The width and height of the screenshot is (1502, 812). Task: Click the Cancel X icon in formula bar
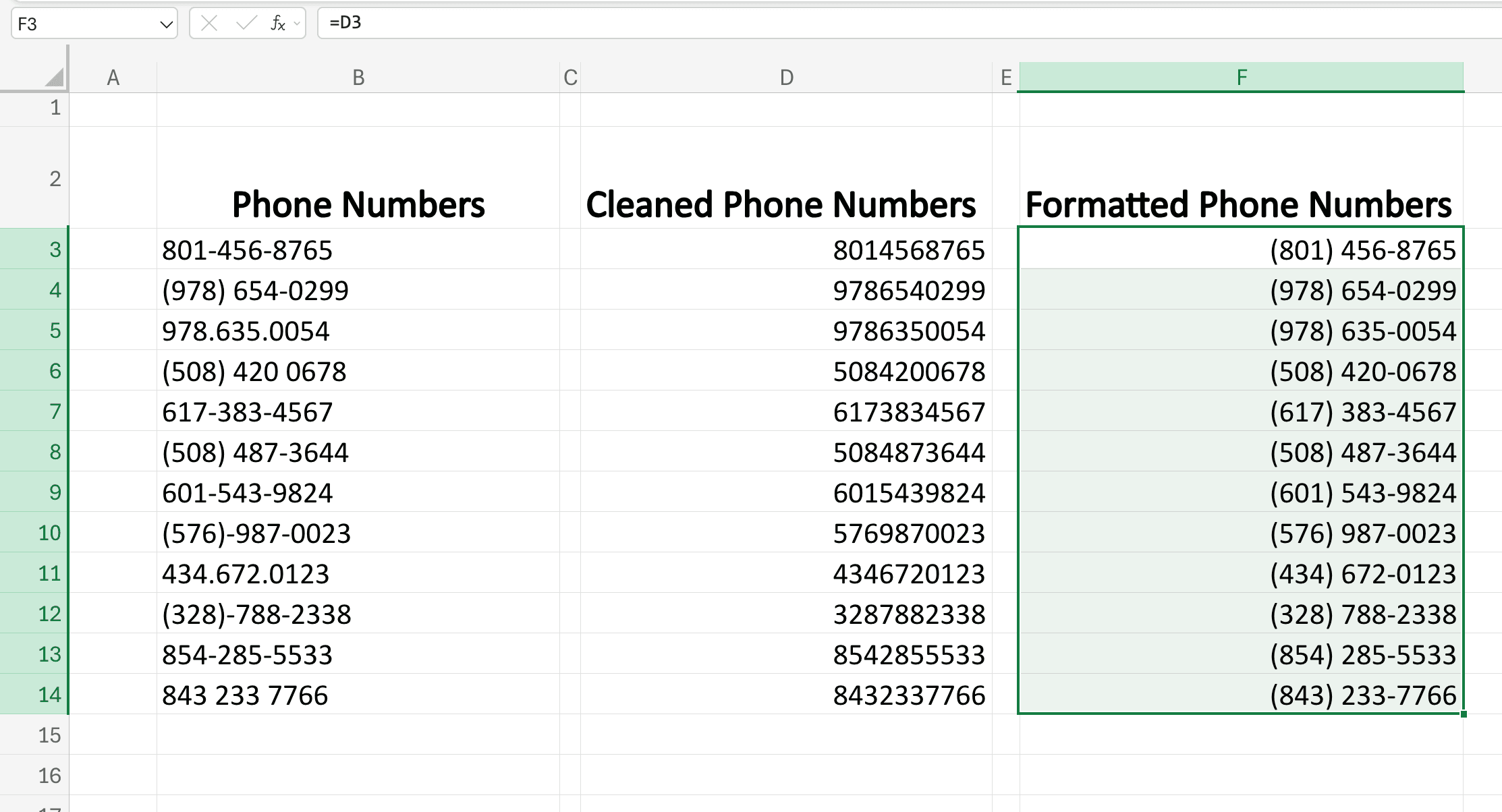tap(209, 23)
